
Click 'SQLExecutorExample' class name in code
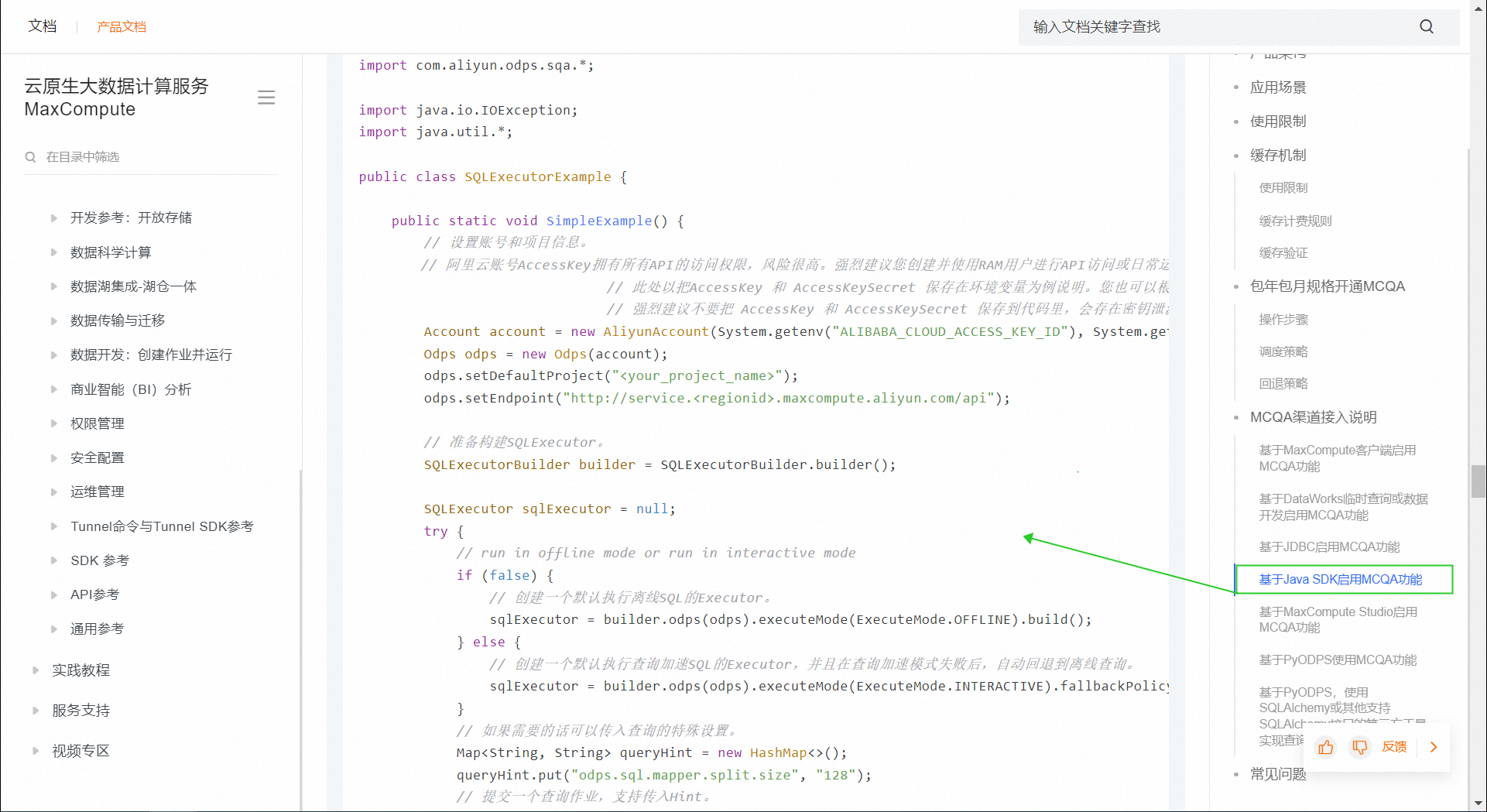538,176
